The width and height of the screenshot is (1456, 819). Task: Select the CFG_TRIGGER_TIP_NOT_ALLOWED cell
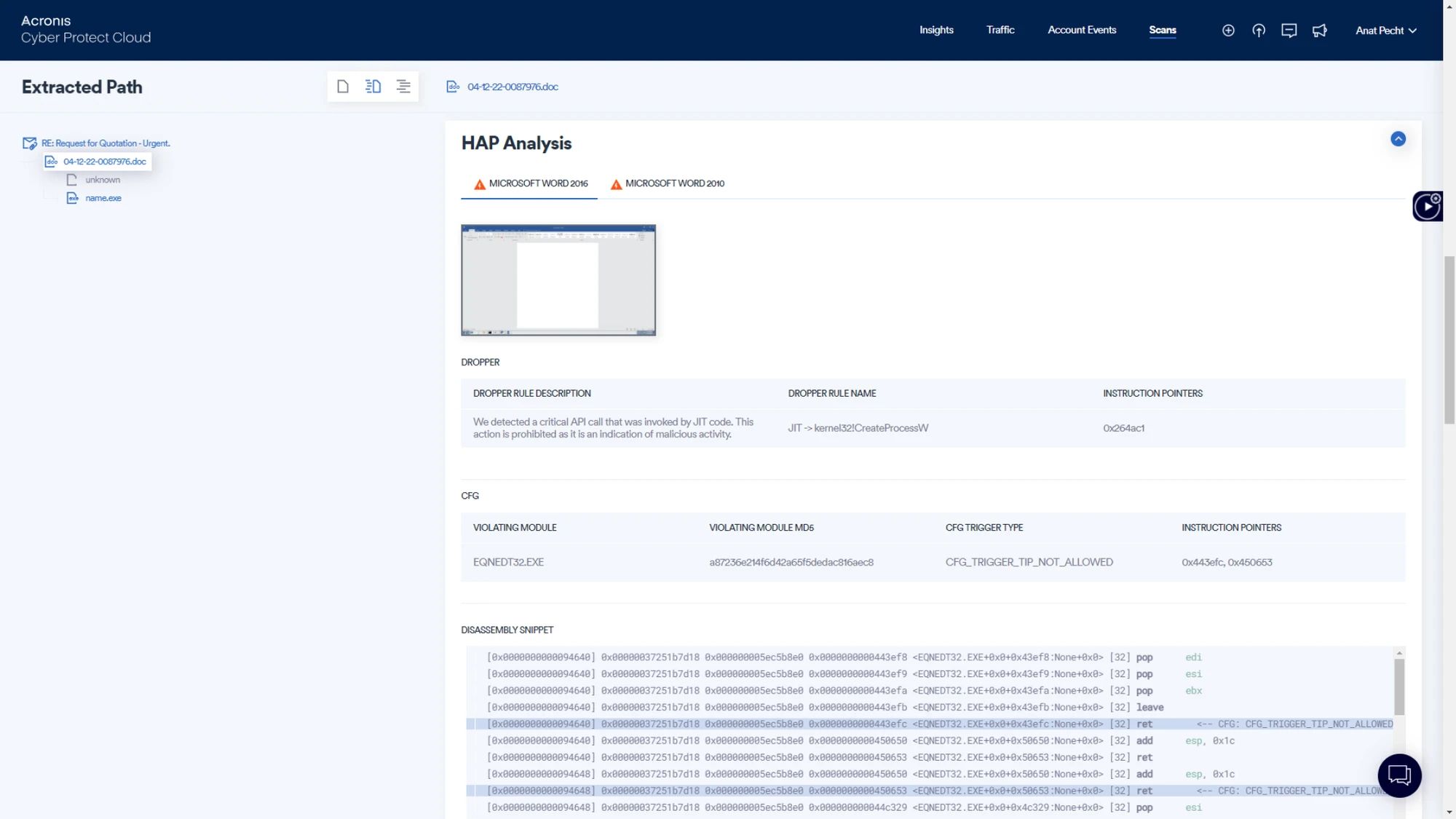pyautogui.click(x=1029, y=562)
